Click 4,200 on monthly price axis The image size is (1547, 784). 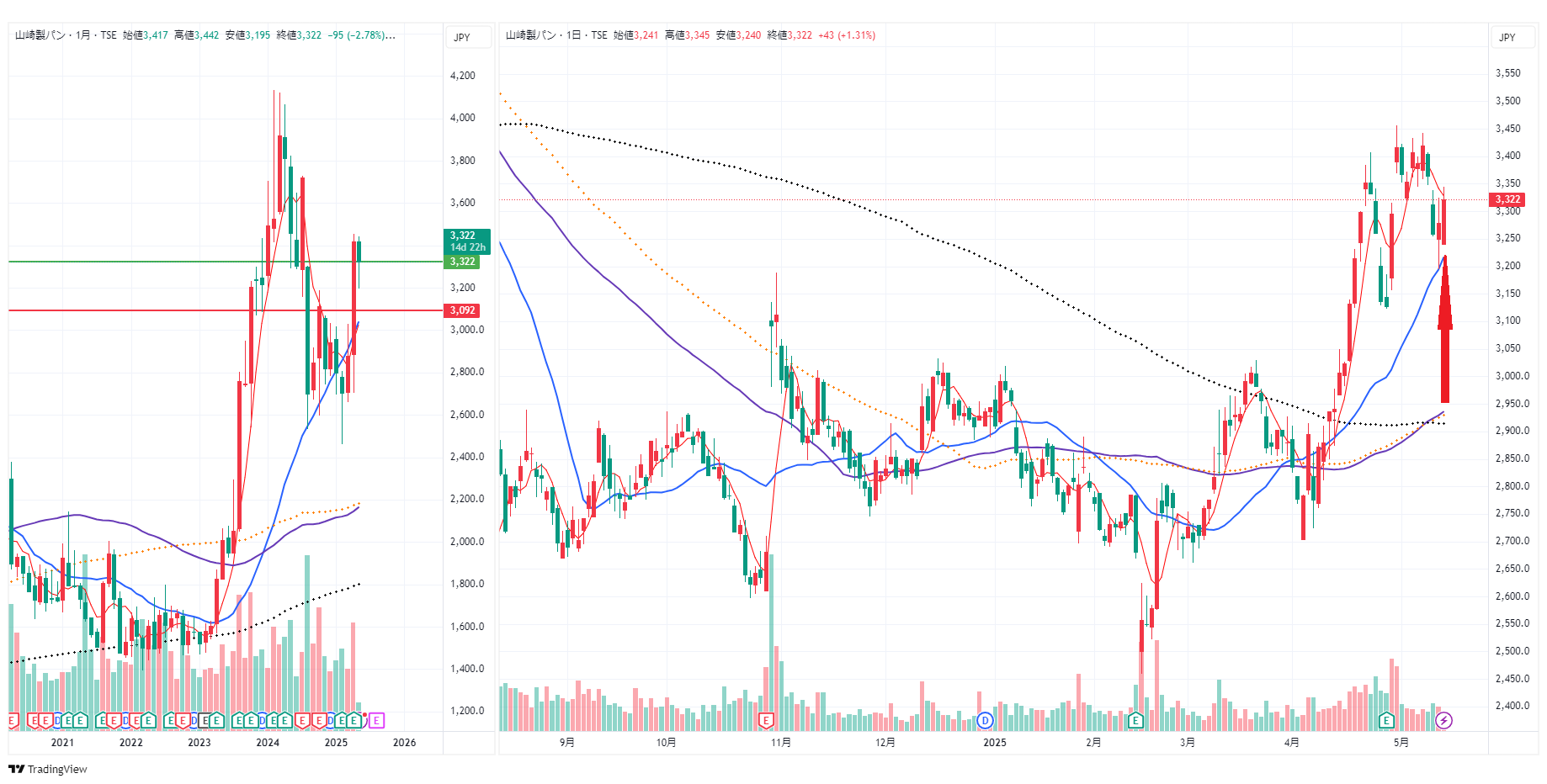coord(463,76)
